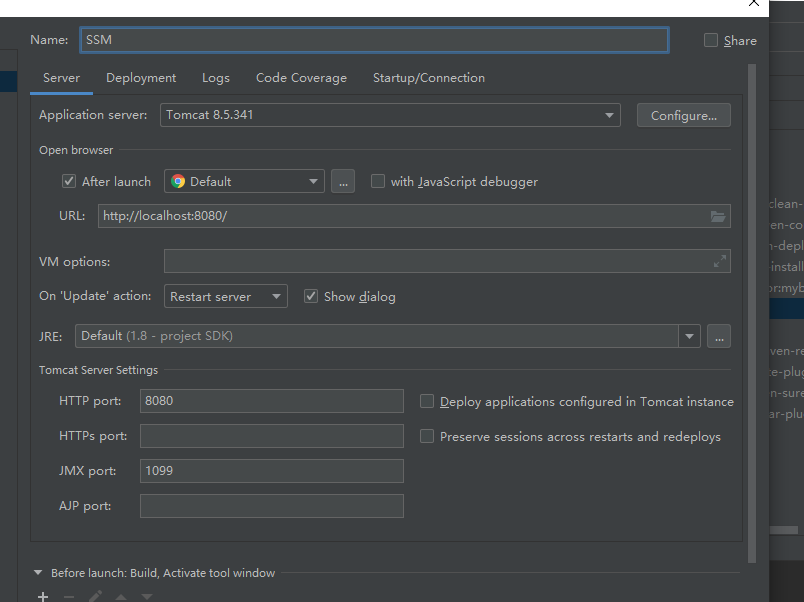
Task: Toggle the Share checkbox
Action: tap(711, 40)
